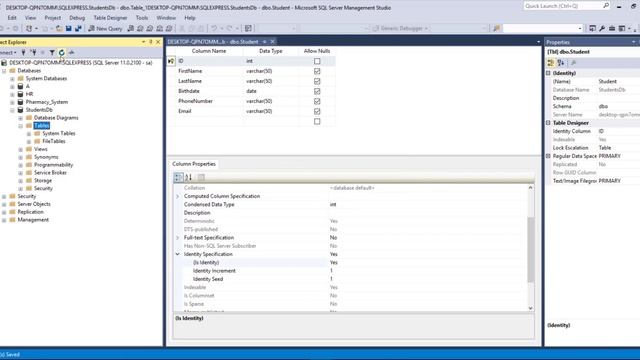640x360 pixels.
Task: Click the Column Properties scrollbar down arrow
Action: coord(531,308)
